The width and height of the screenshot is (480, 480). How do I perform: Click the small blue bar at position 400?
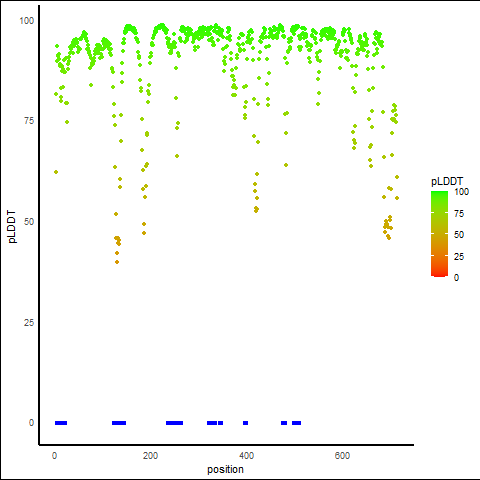coord(245,423)
